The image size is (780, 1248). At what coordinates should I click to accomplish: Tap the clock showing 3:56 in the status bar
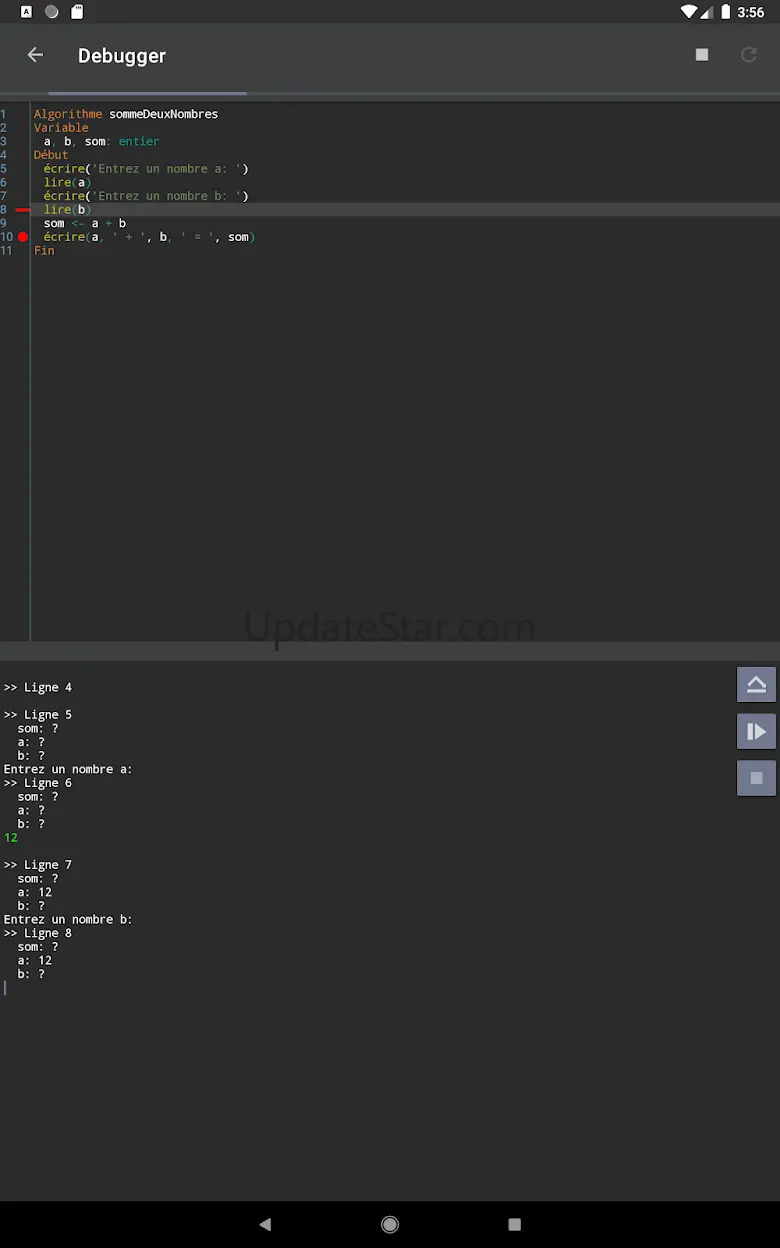750,12
